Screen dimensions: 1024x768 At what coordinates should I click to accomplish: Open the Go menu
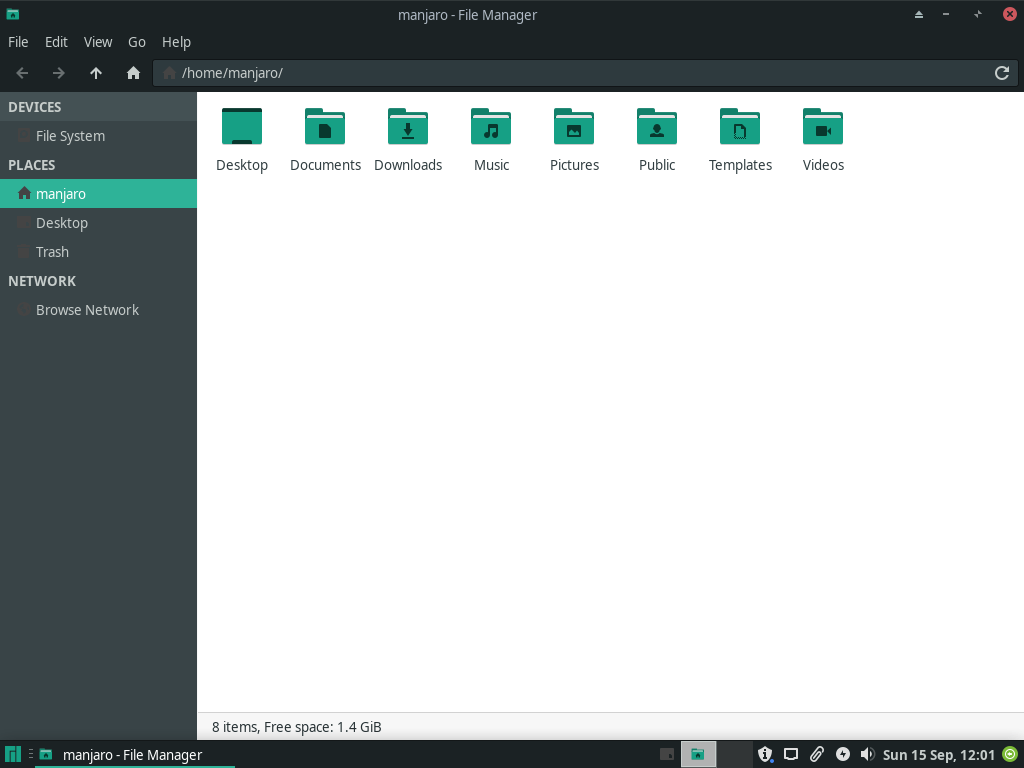(x=136, y=42)
